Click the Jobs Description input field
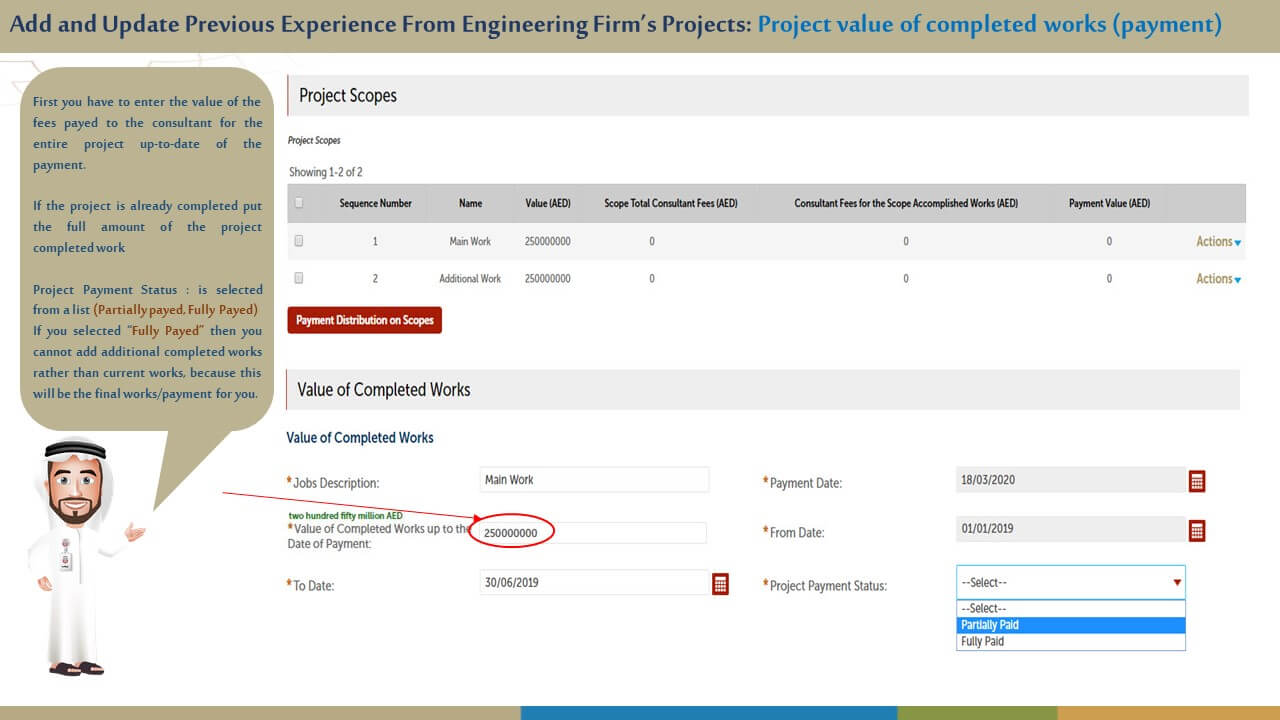Image resolution: width=1280 pixels, height=720 pixels. click(x=594, y=480)
